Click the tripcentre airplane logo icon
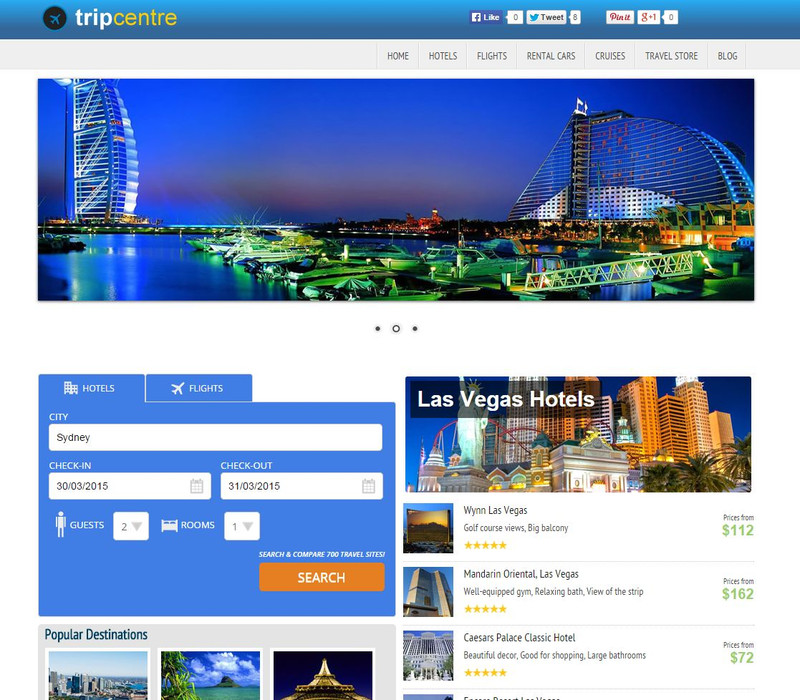The height and width of the screenshot is (700, 800). (55, 18)
